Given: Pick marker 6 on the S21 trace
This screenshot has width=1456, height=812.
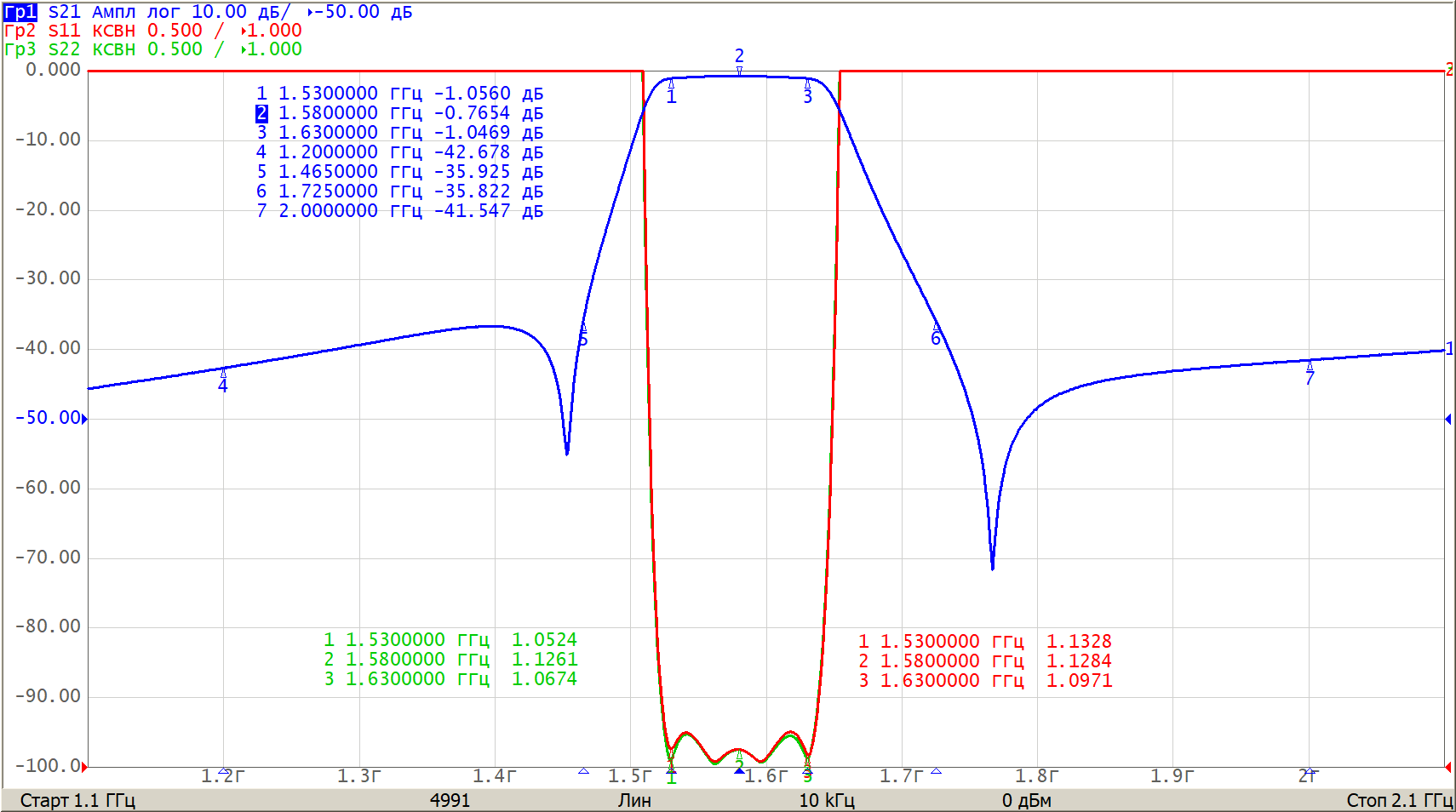Looking at the screenshot, I should coord(936,335).
